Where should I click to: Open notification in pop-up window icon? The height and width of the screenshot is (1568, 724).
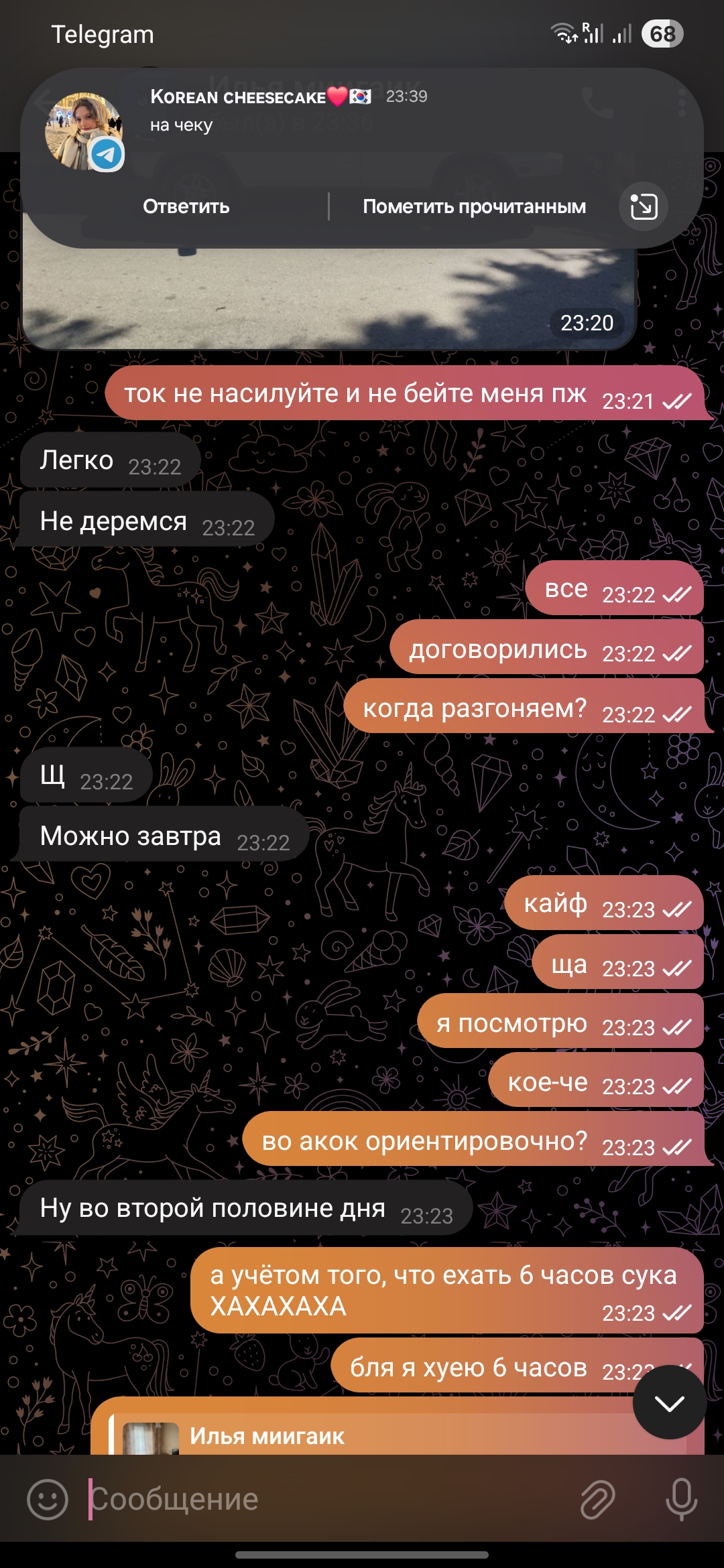[644, 206]
